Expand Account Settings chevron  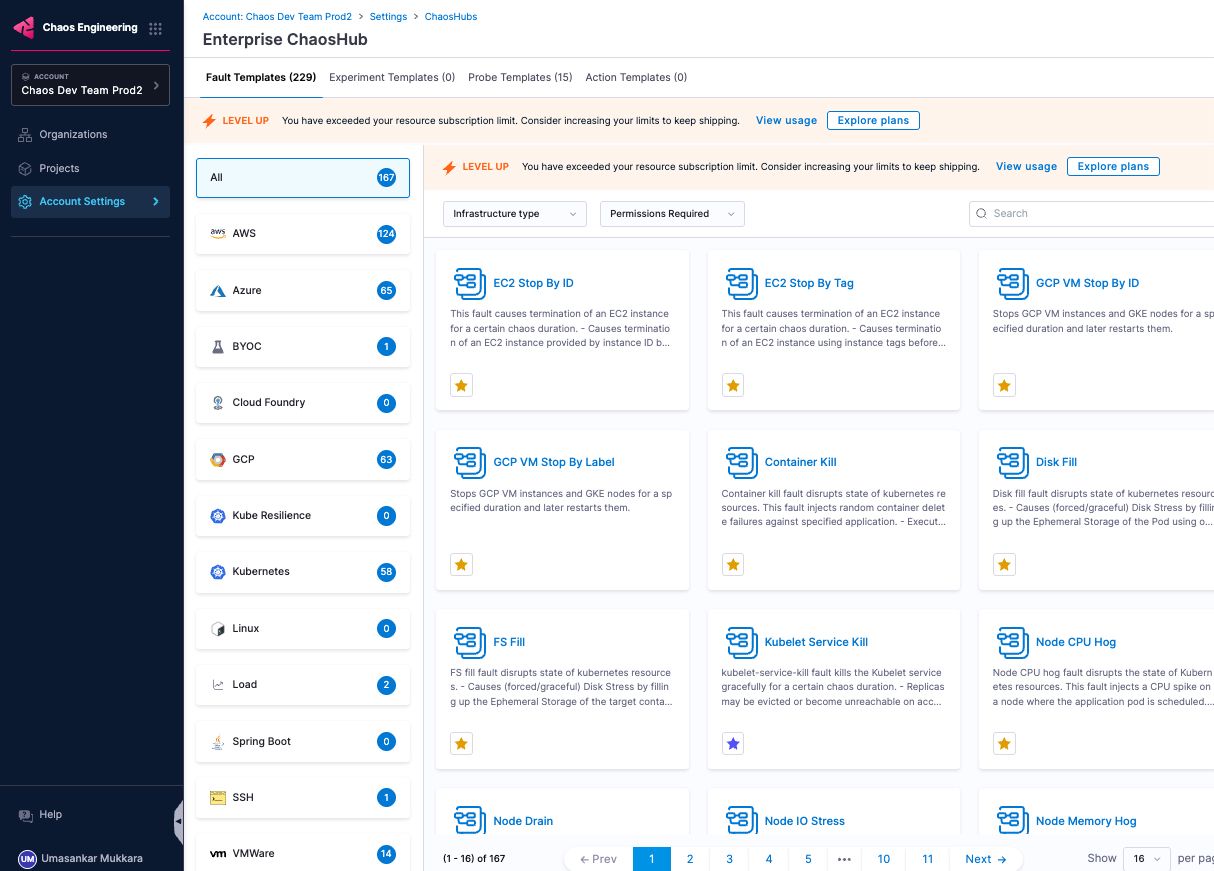pos(156,202)
